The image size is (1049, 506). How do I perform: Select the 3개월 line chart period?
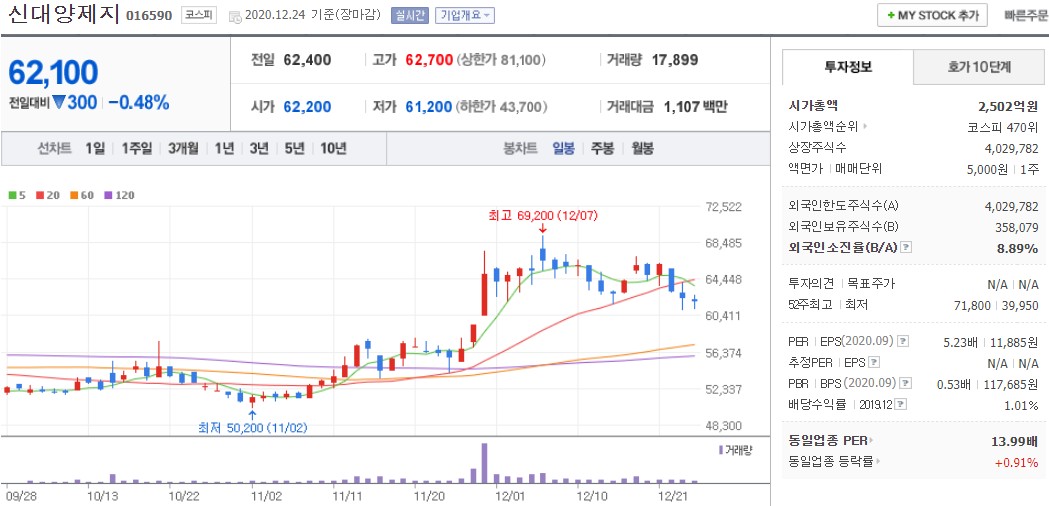click(x=183, y=149)
